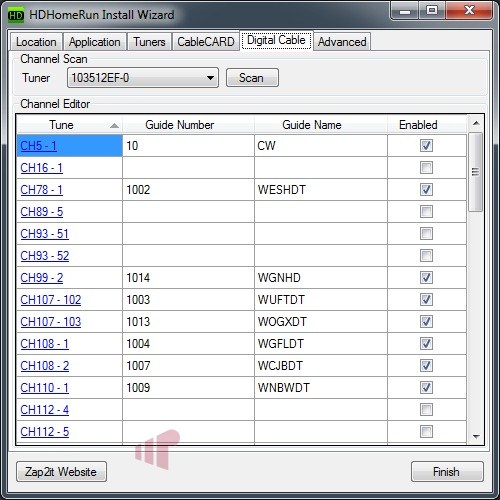Open the CH107 - 102 tune link

pyautogui.click(x=51, y=300)
